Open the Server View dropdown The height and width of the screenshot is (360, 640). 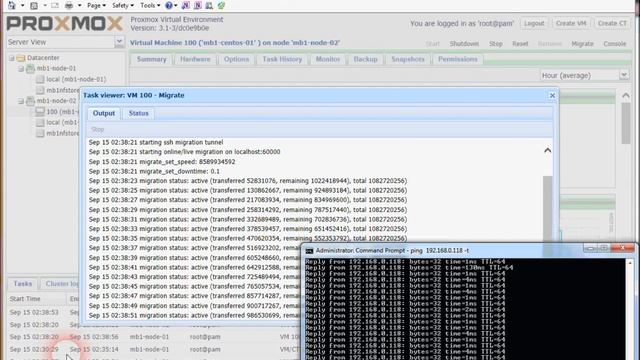coord(119,42)
